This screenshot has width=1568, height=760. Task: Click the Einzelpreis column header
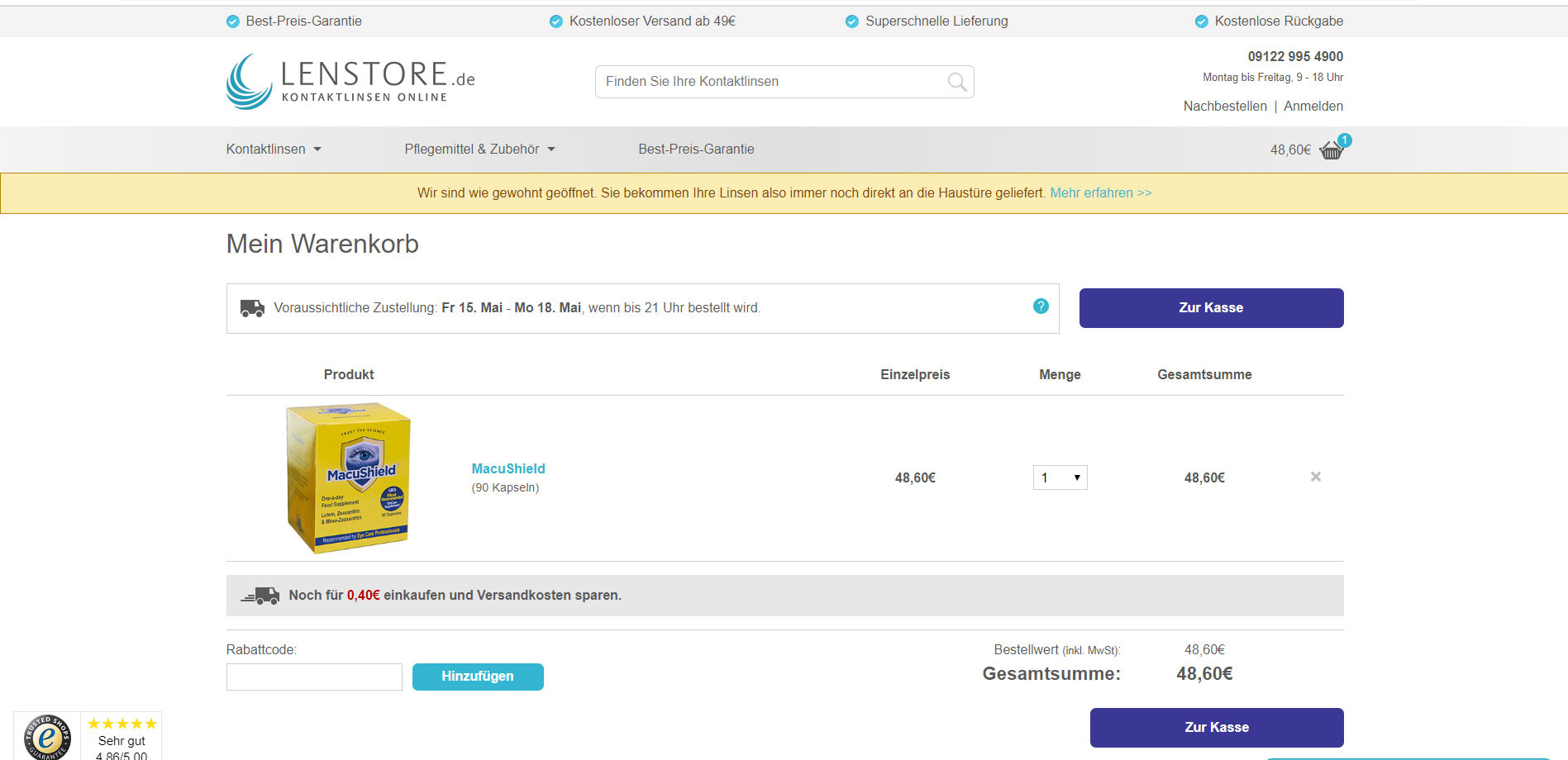pos(915,375)
